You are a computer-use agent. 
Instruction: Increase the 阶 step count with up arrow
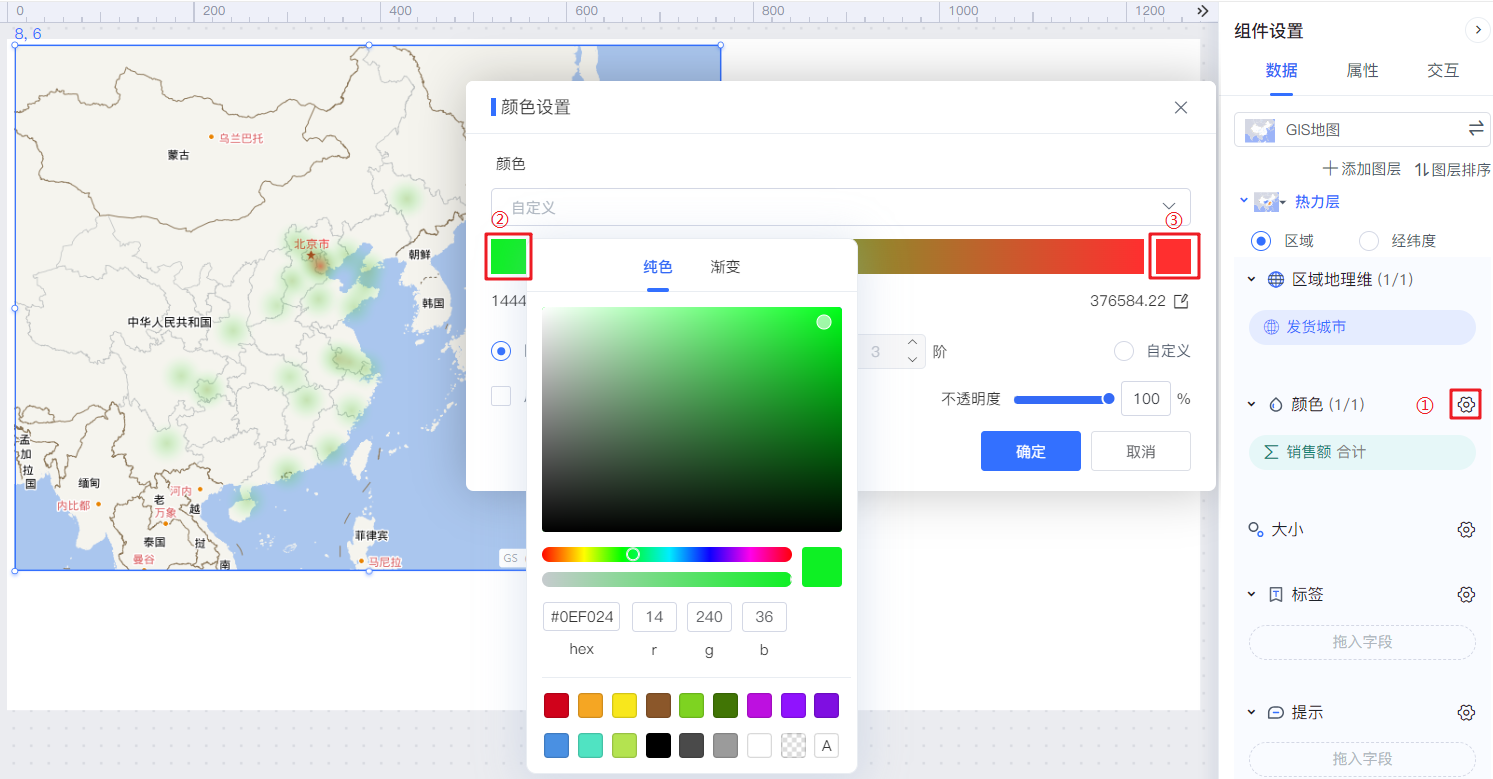tap(912, 343)
